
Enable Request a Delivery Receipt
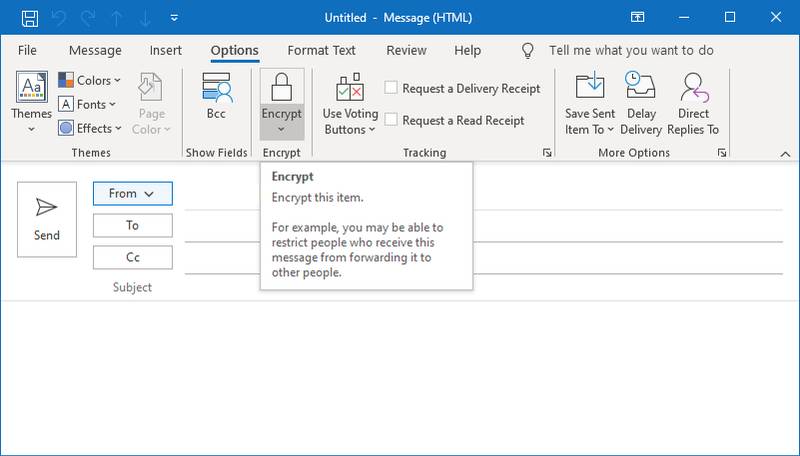(391, 88)
